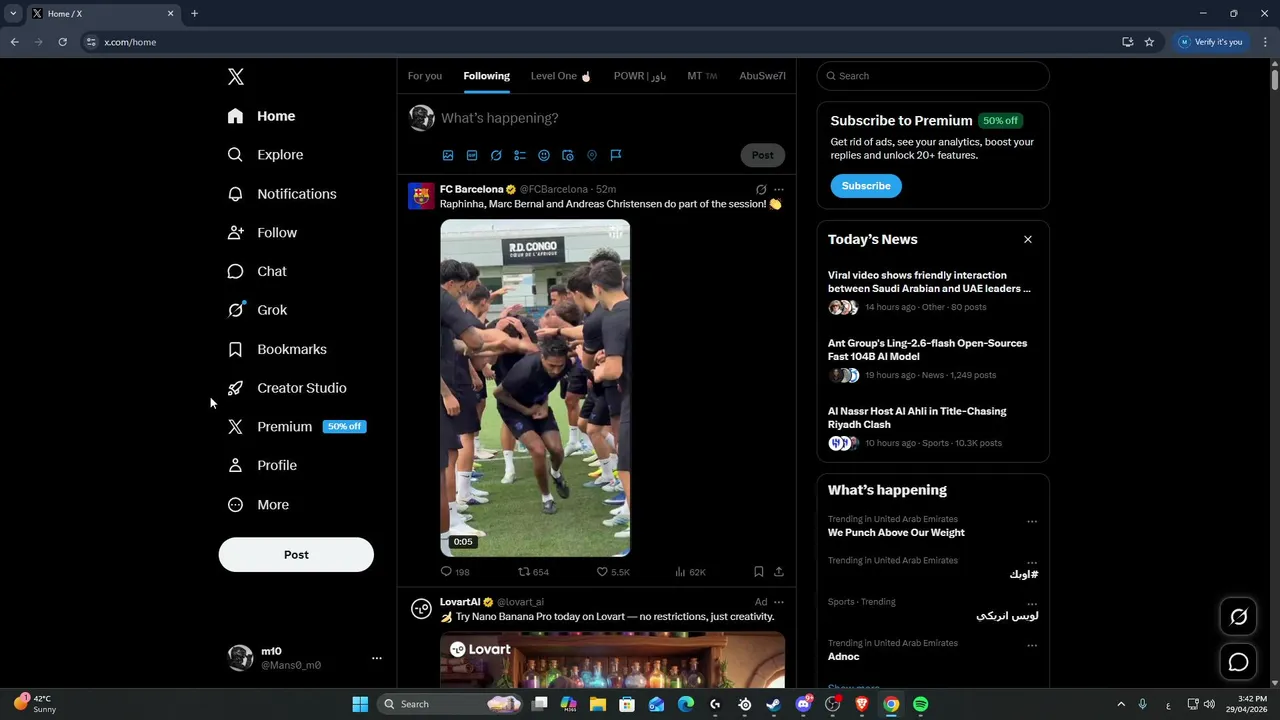Open Grok from the left sidebar
This screenshot has height=720, width=1280.
(x=257, y=310)
